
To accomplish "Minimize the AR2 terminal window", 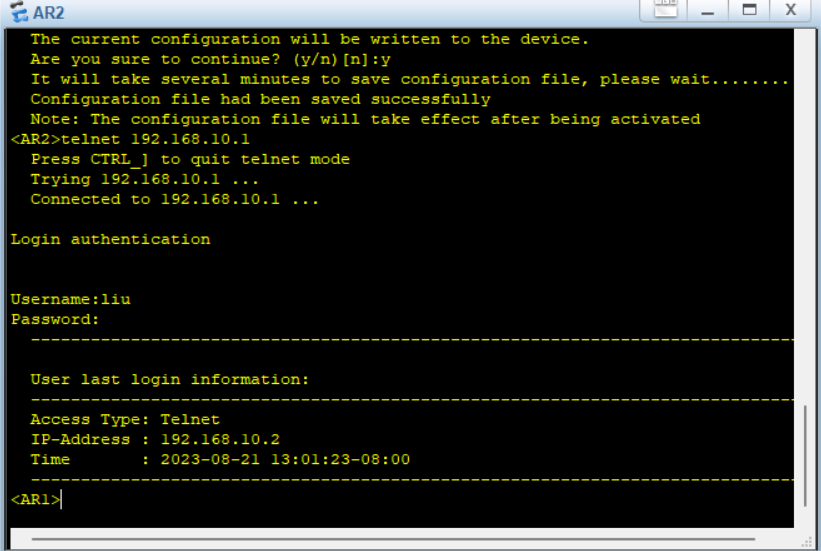I will (x=709, y=10).
